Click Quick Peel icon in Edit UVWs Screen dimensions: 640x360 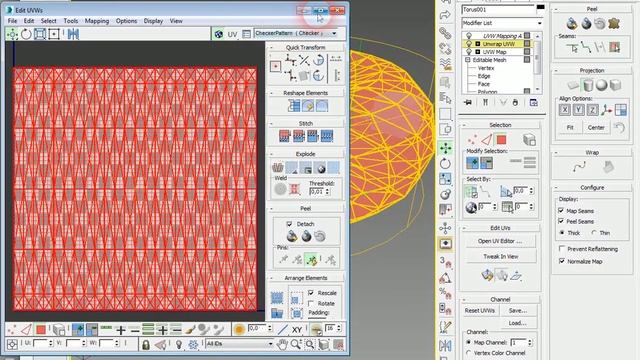click(292, 236)
